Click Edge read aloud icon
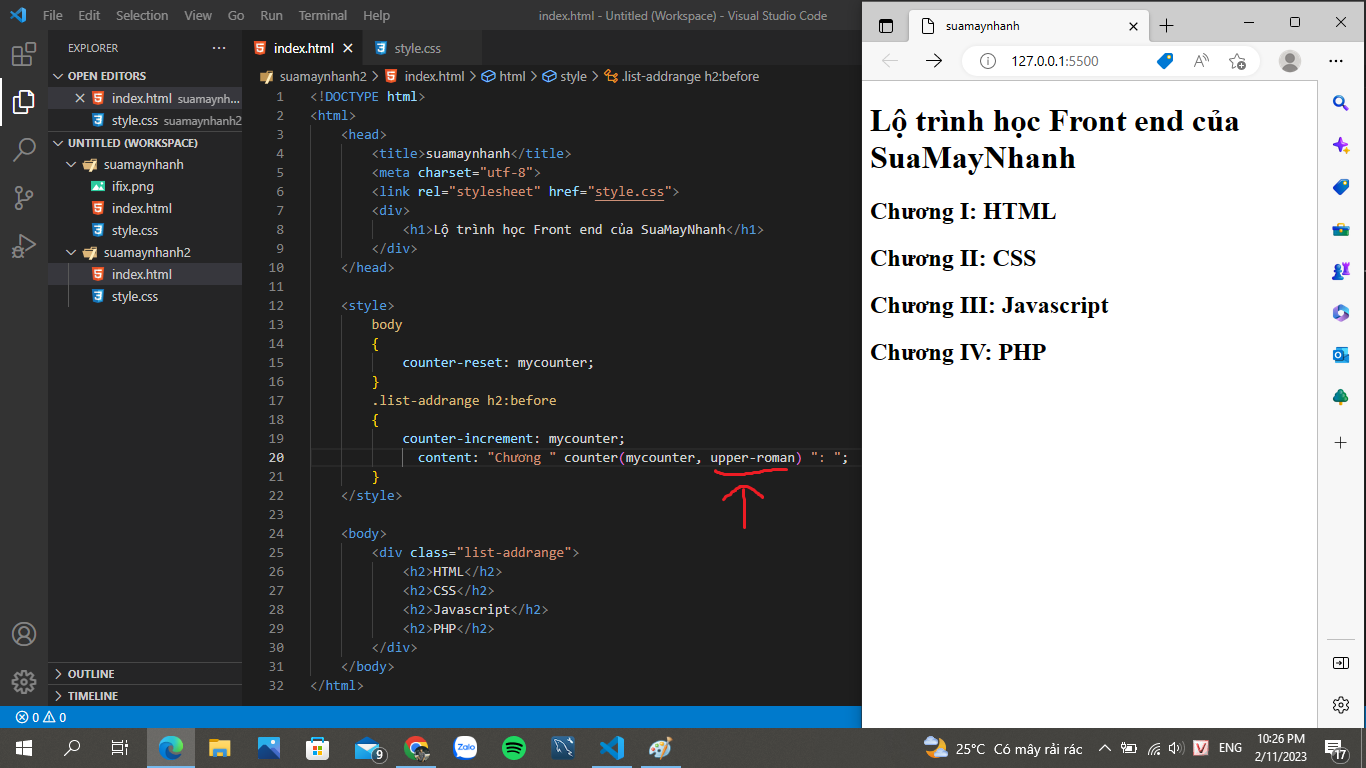 (1201, 61)
